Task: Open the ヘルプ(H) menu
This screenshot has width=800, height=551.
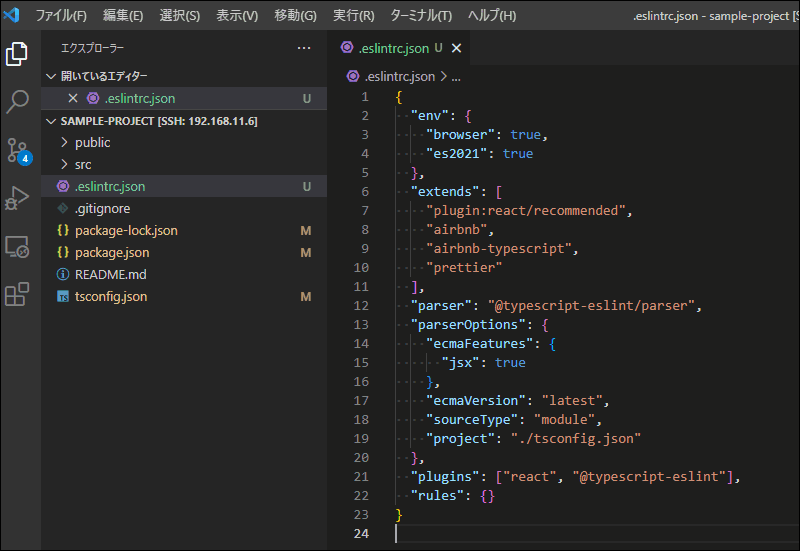Action: click(x=492, y=15)
